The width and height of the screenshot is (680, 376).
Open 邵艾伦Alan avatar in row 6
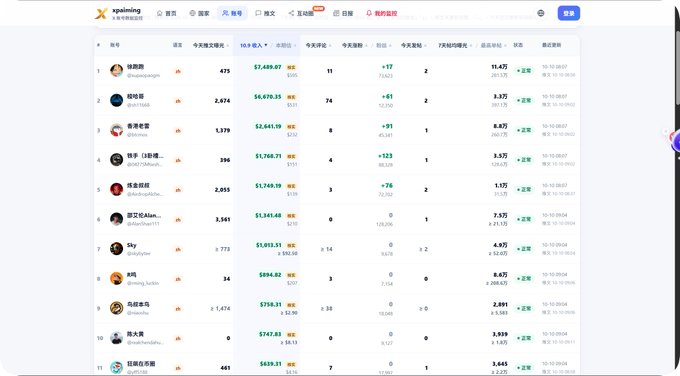click(116, 219)
